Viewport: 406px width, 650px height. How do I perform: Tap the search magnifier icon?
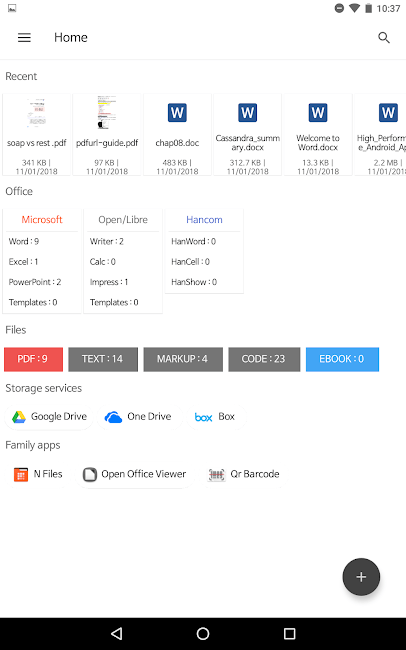(384, 38)
